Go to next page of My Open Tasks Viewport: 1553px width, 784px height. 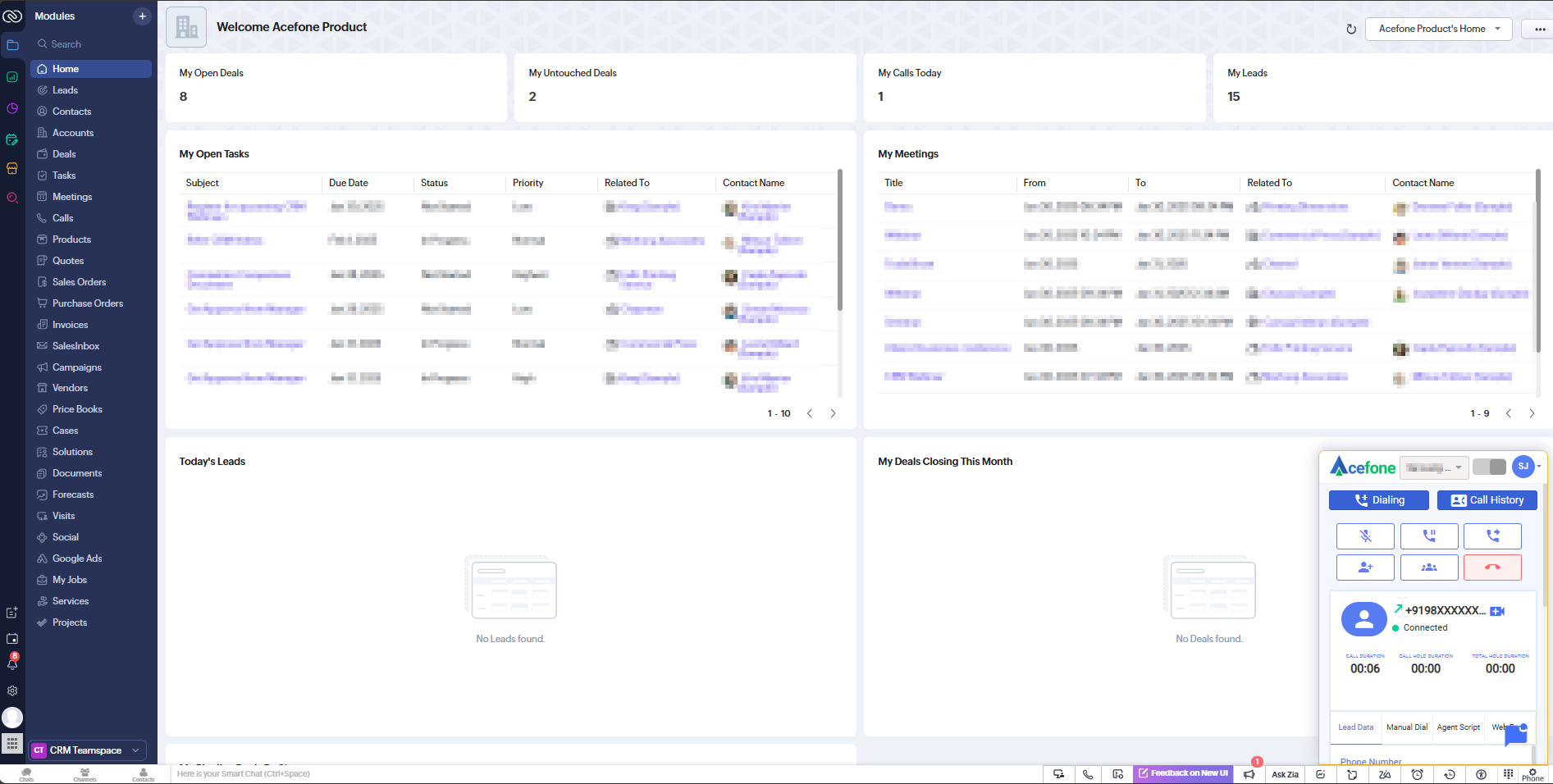point(833,413)
